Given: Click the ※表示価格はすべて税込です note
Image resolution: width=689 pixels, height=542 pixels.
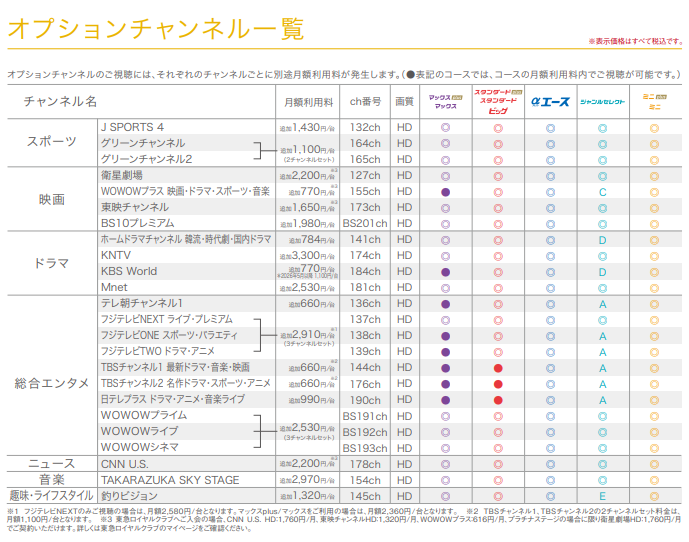Looking at the screenshot, I should tap(635, 41).
